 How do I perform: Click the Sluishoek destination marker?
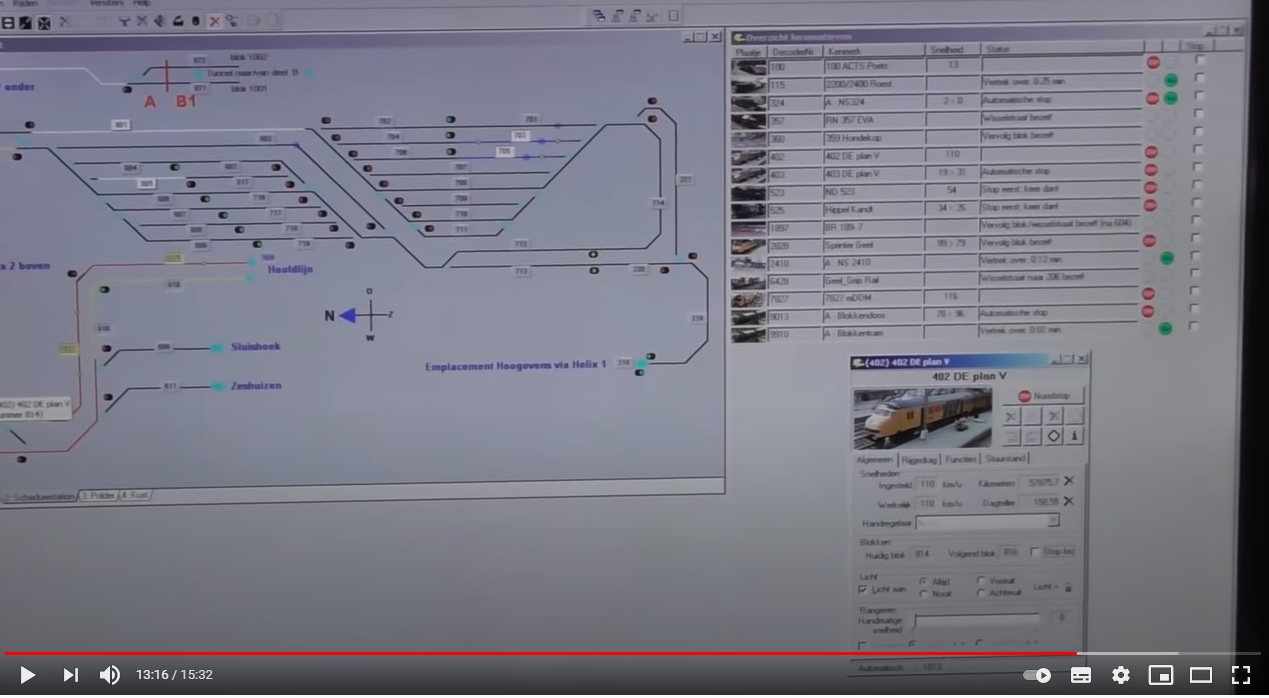click(216, 347)
